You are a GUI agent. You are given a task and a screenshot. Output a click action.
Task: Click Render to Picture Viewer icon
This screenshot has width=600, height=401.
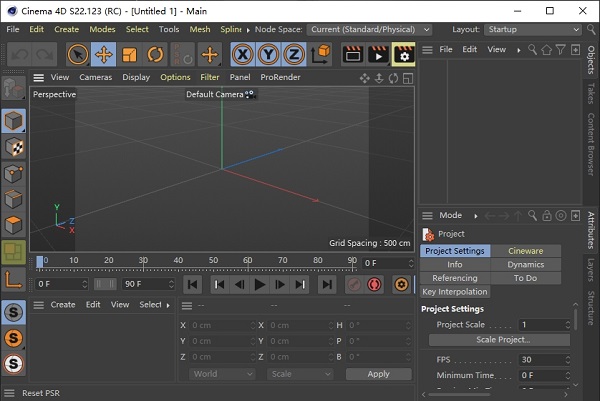pyautogui.click(x=378, y=54)
